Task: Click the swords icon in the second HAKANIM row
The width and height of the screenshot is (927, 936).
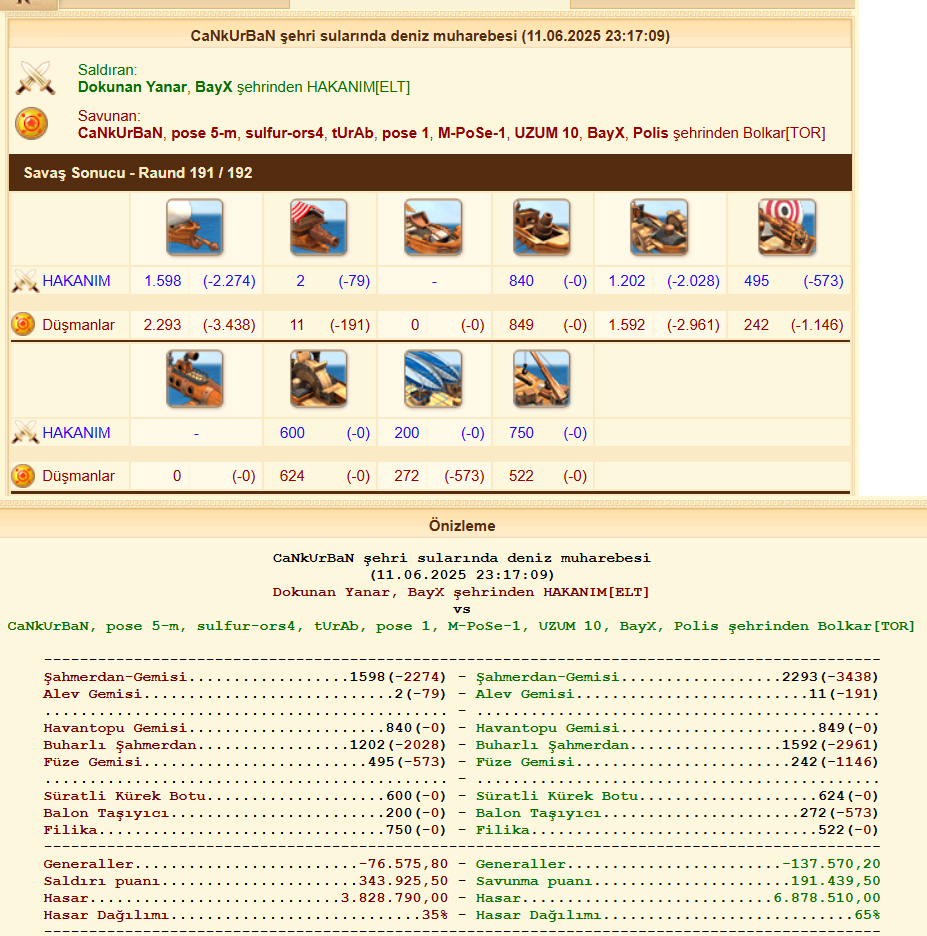Action: click(25, 433)
